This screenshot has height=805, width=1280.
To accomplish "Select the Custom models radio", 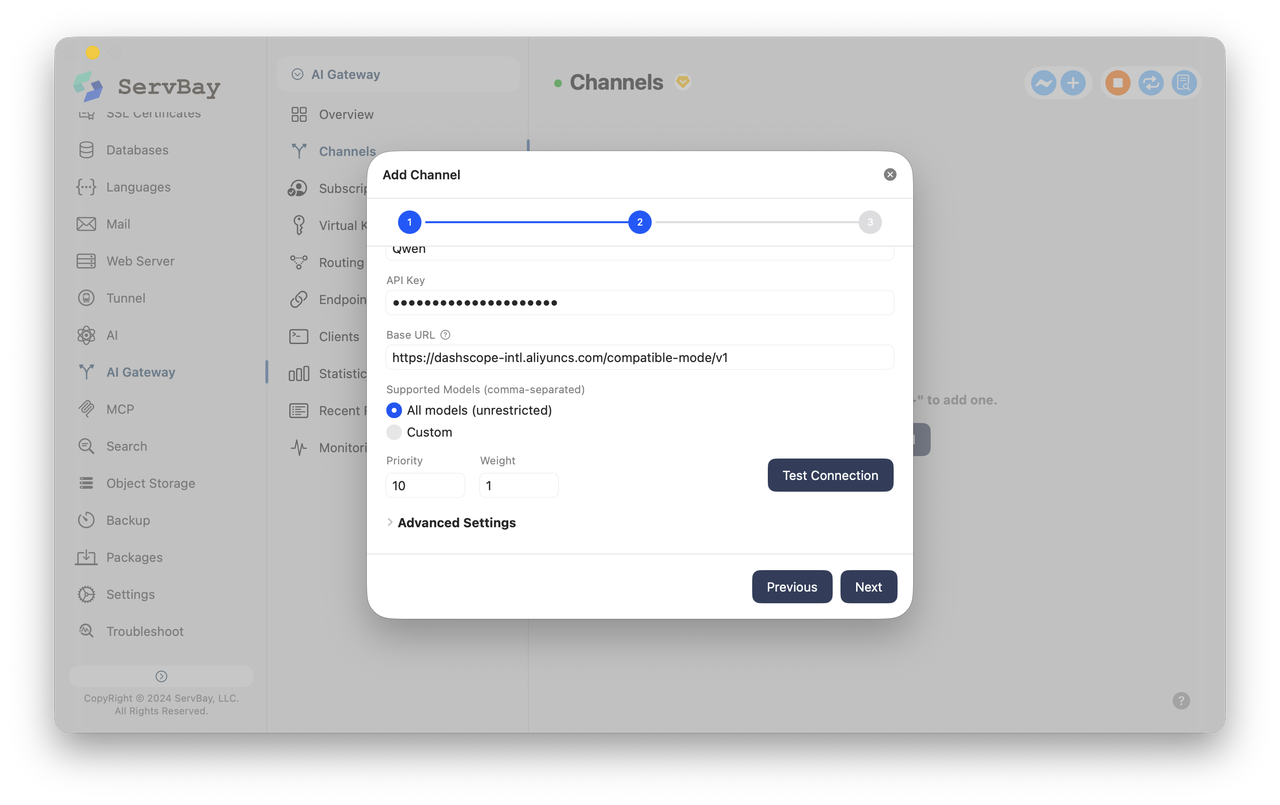I will click(x=394, y=432).
